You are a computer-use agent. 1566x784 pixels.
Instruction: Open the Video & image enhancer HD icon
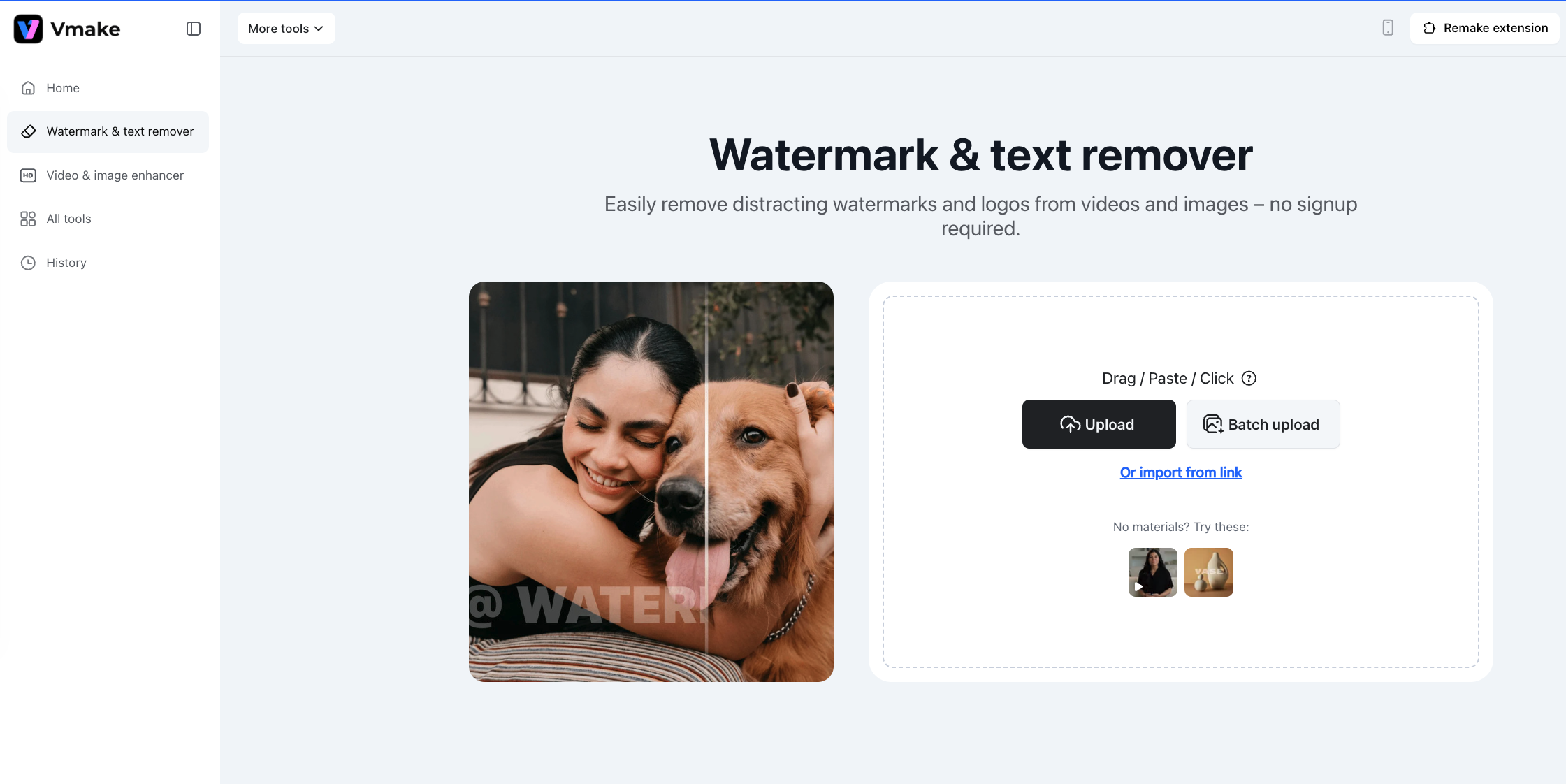pos(28,175)
